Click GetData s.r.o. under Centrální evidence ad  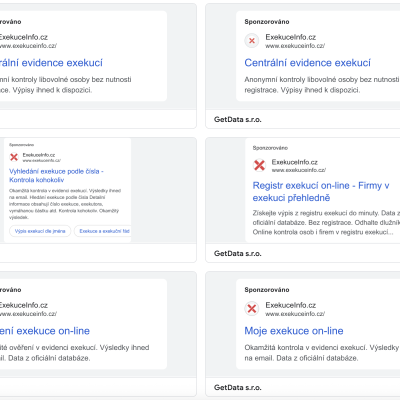(238, 119)
